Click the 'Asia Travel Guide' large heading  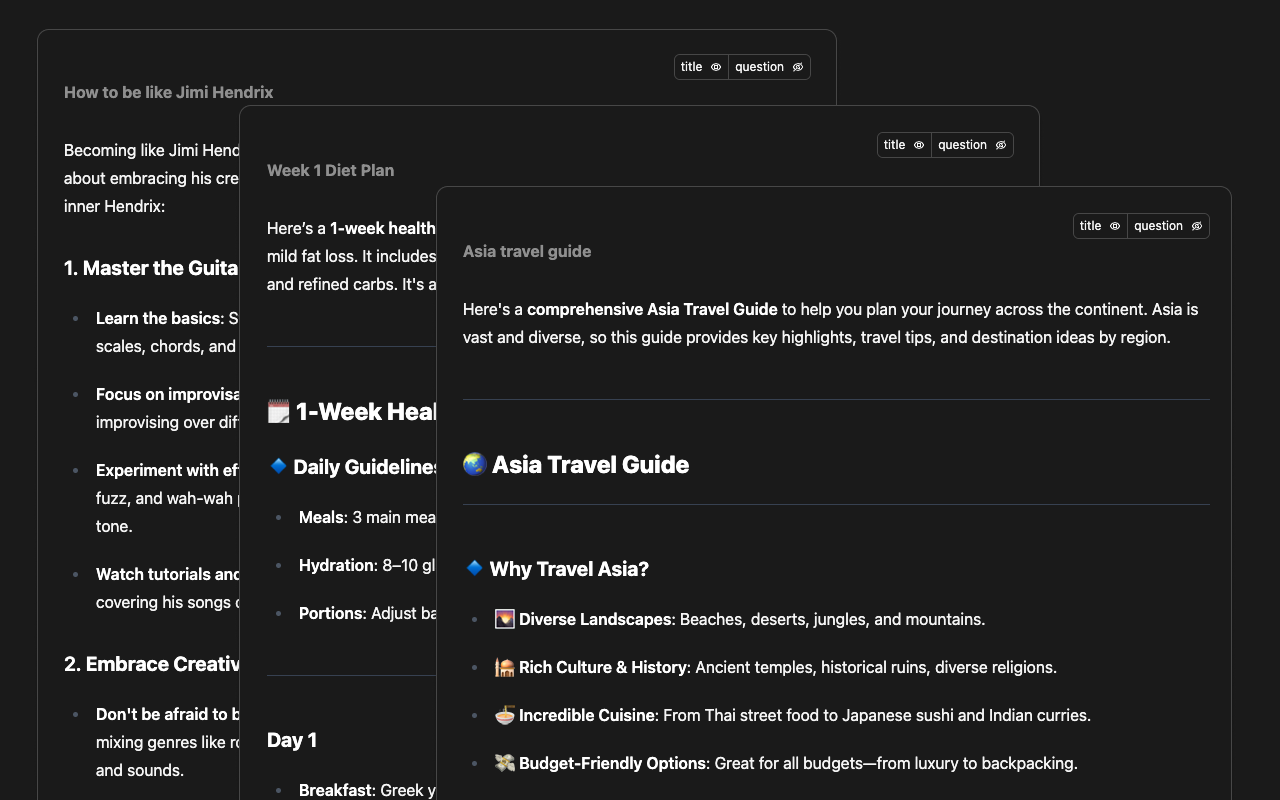[x=591, y=464]
